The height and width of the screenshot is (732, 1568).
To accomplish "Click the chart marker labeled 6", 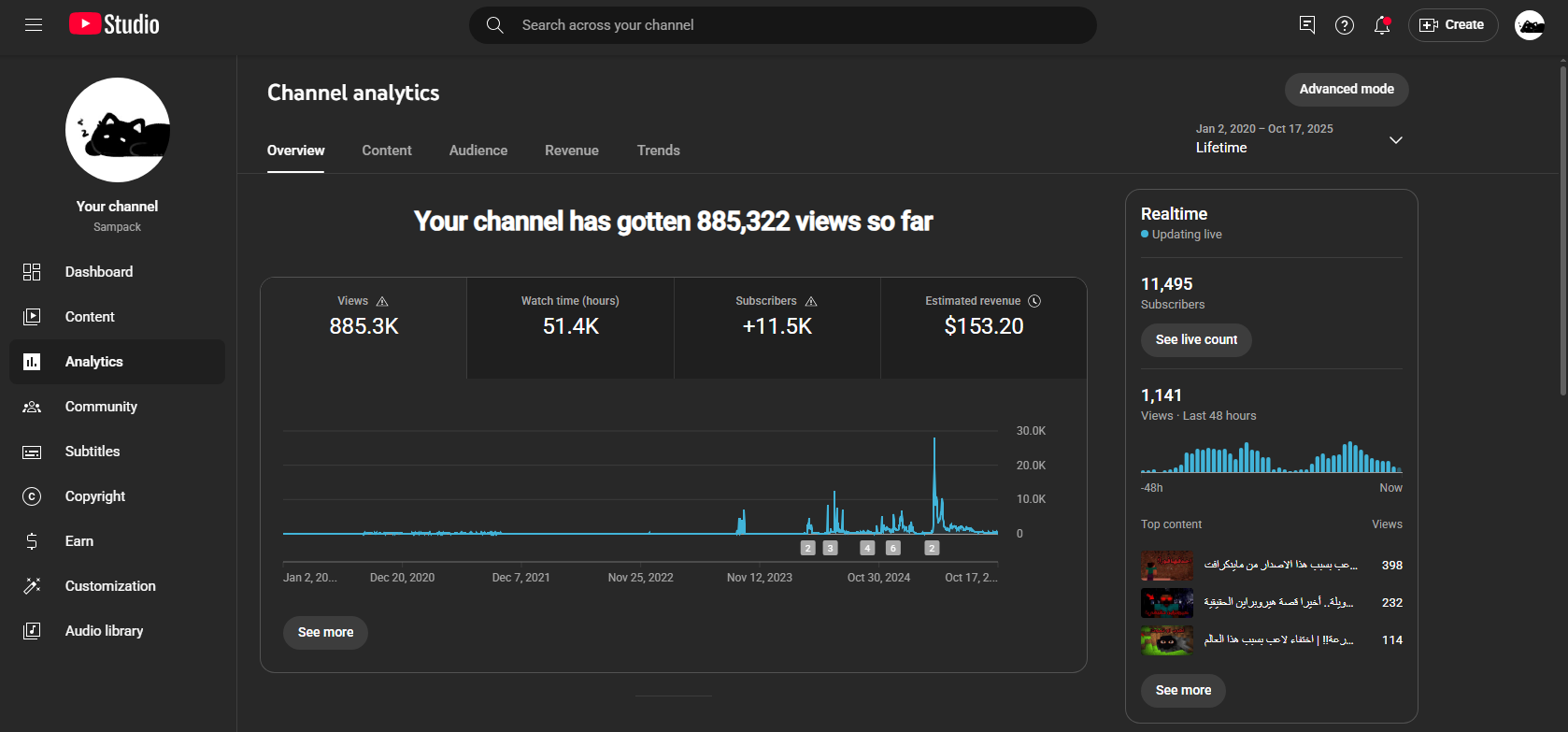I will [x=893, y=549].
